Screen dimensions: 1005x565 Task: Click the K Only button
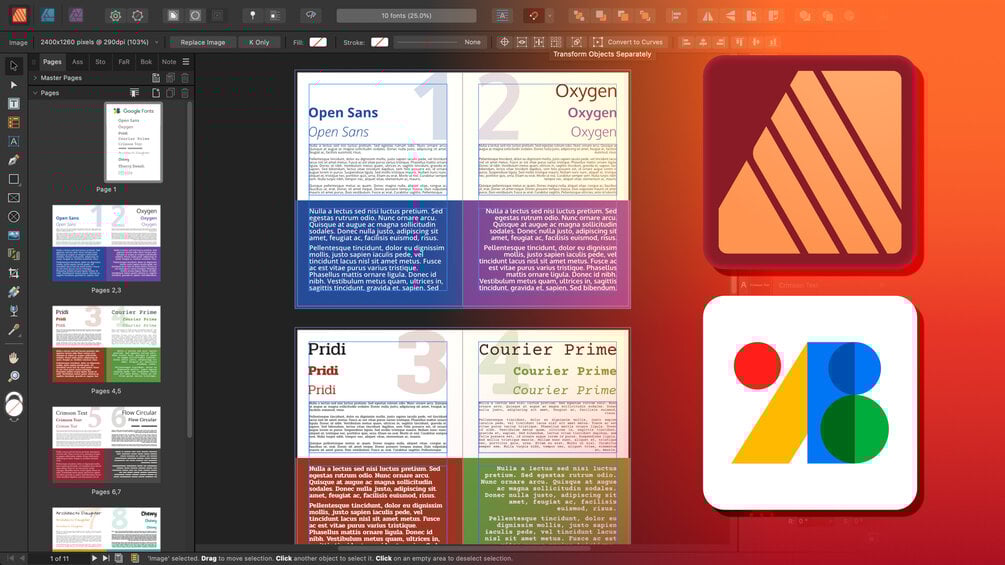pos(259,42)
